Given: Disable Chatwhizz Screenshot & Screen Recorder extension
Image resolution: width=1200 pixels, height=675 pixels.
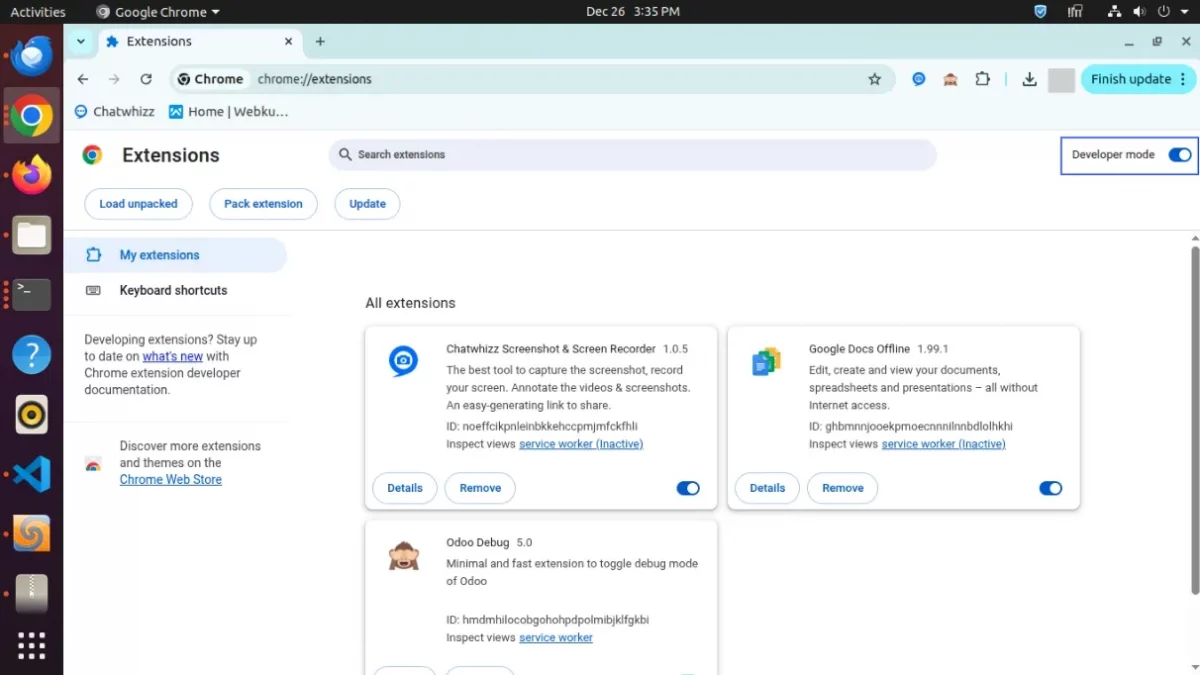Looking at the screenshot, I should coord(688,488).
